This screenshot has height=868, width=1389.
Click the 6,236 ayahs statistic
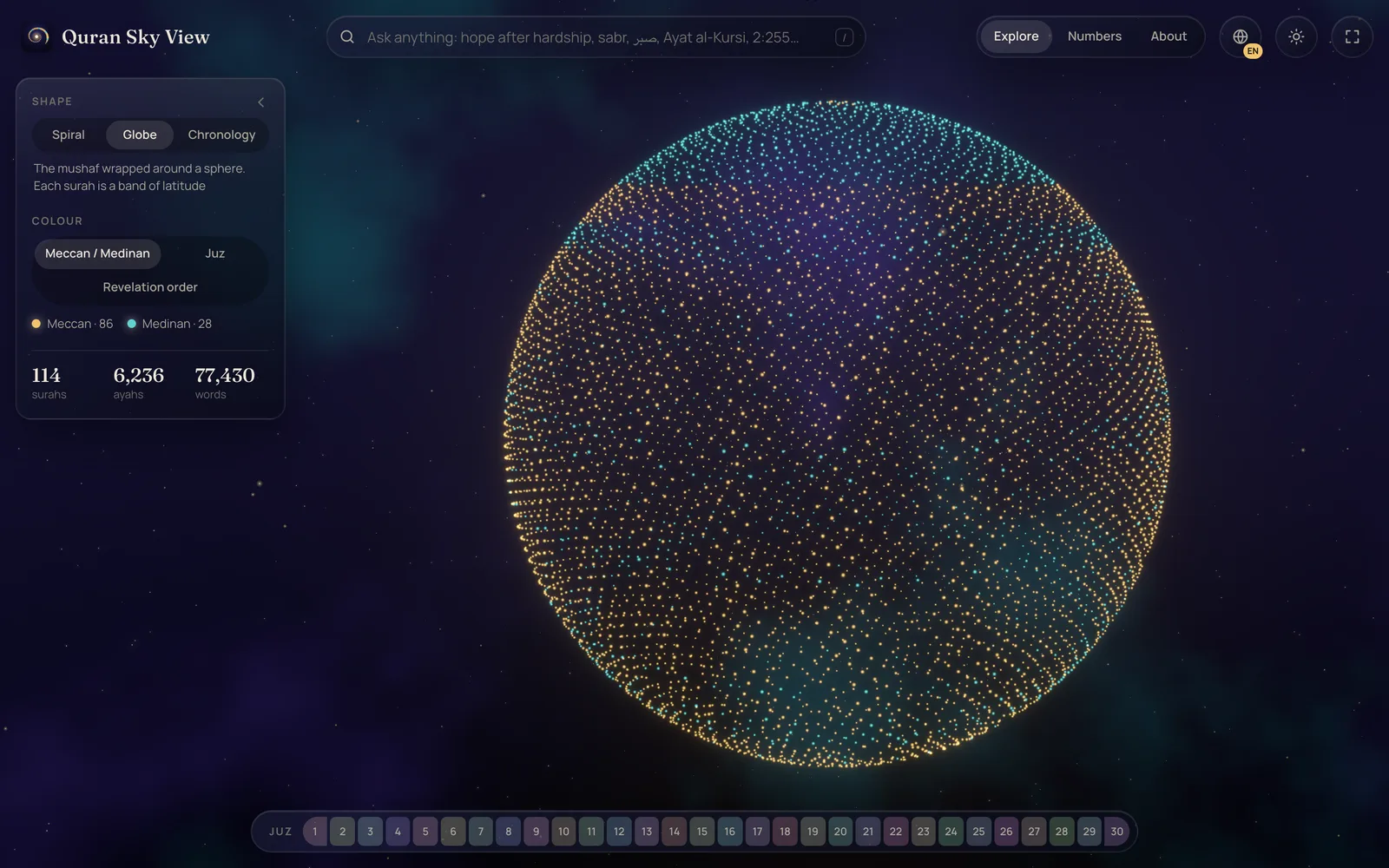[138, 383]
